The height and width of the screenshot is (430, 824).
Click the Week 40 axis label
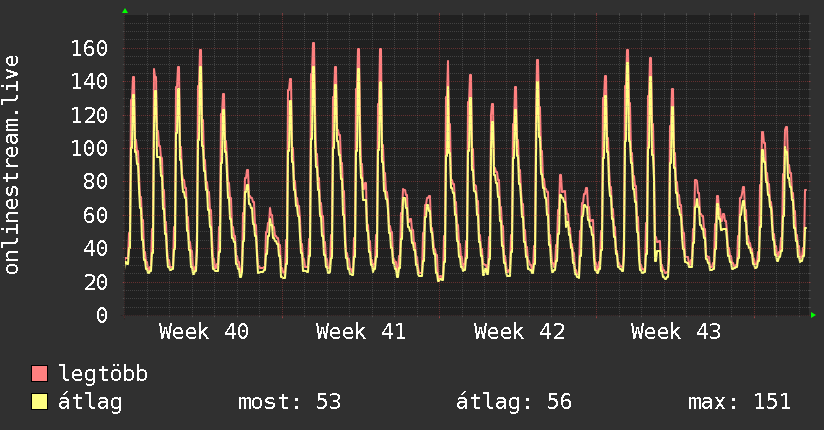(x=204, y=332)
